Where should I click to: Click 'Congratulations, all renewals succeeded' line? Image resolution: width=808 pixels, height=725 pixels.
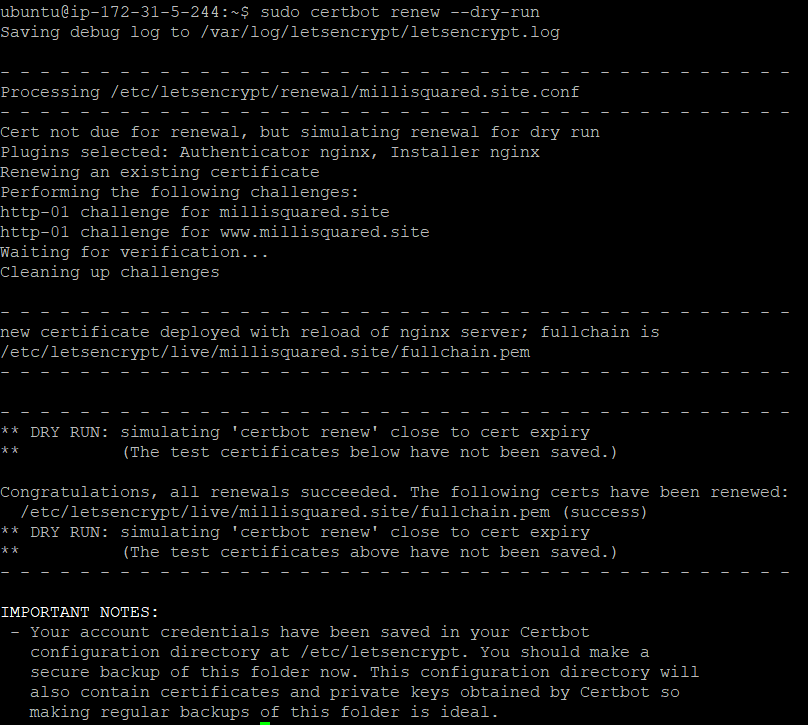[395, 492]
